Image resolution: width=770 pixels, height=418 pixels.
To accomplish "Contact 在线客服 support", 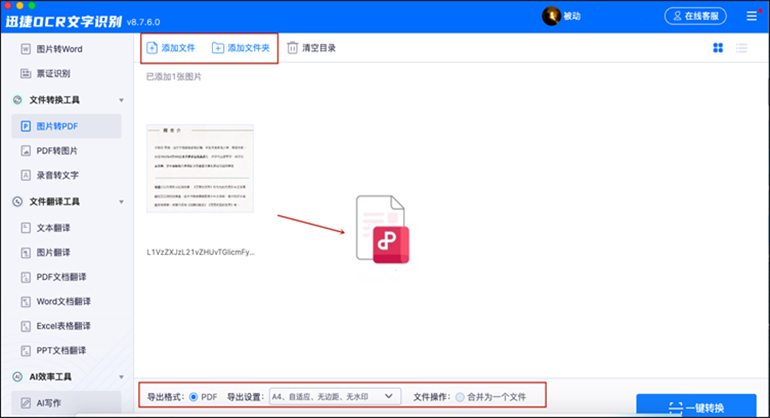I will click(x=695, y=16).
